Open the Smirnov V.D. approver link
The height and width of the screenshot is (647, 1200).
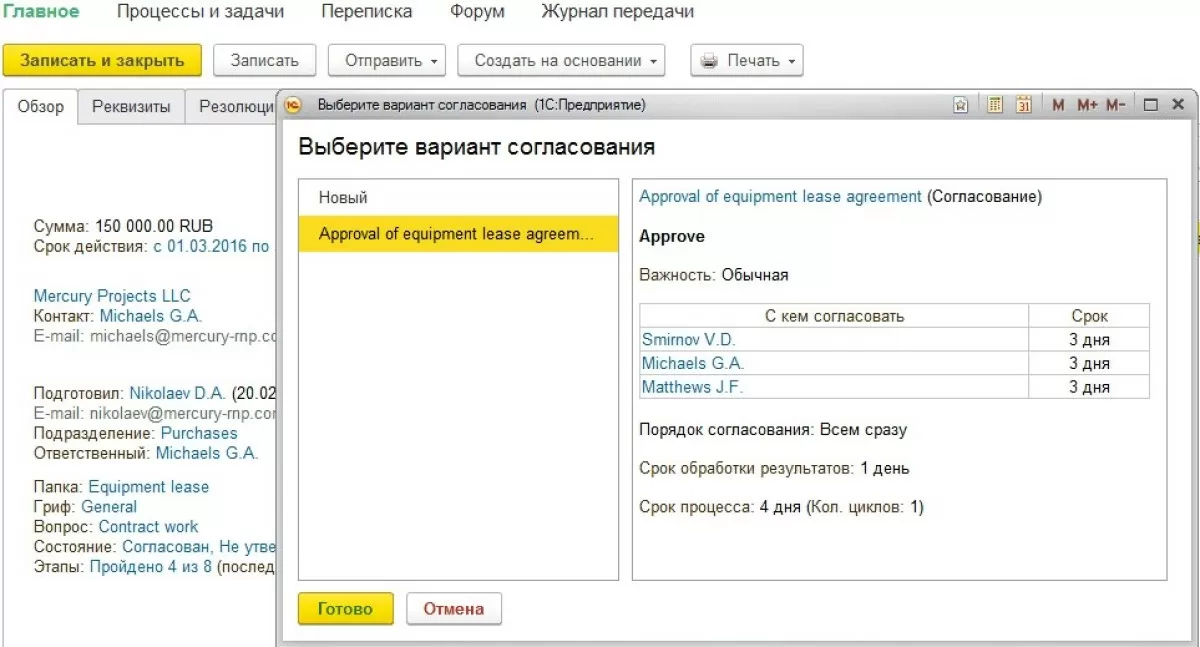688,340
